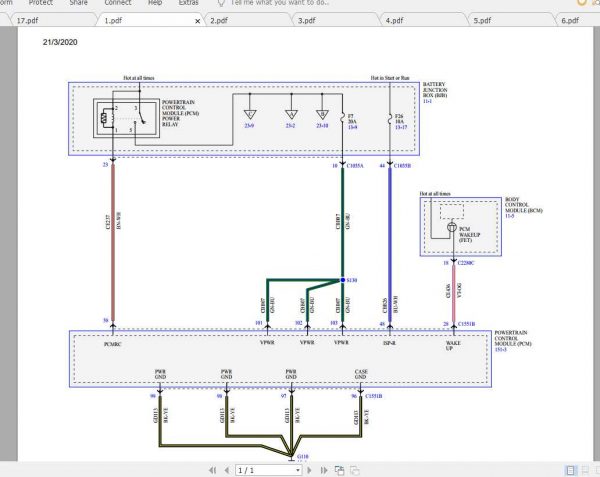Switch to the 2.pdf tab
The image size is (600, 477).
tap(221, 20)
